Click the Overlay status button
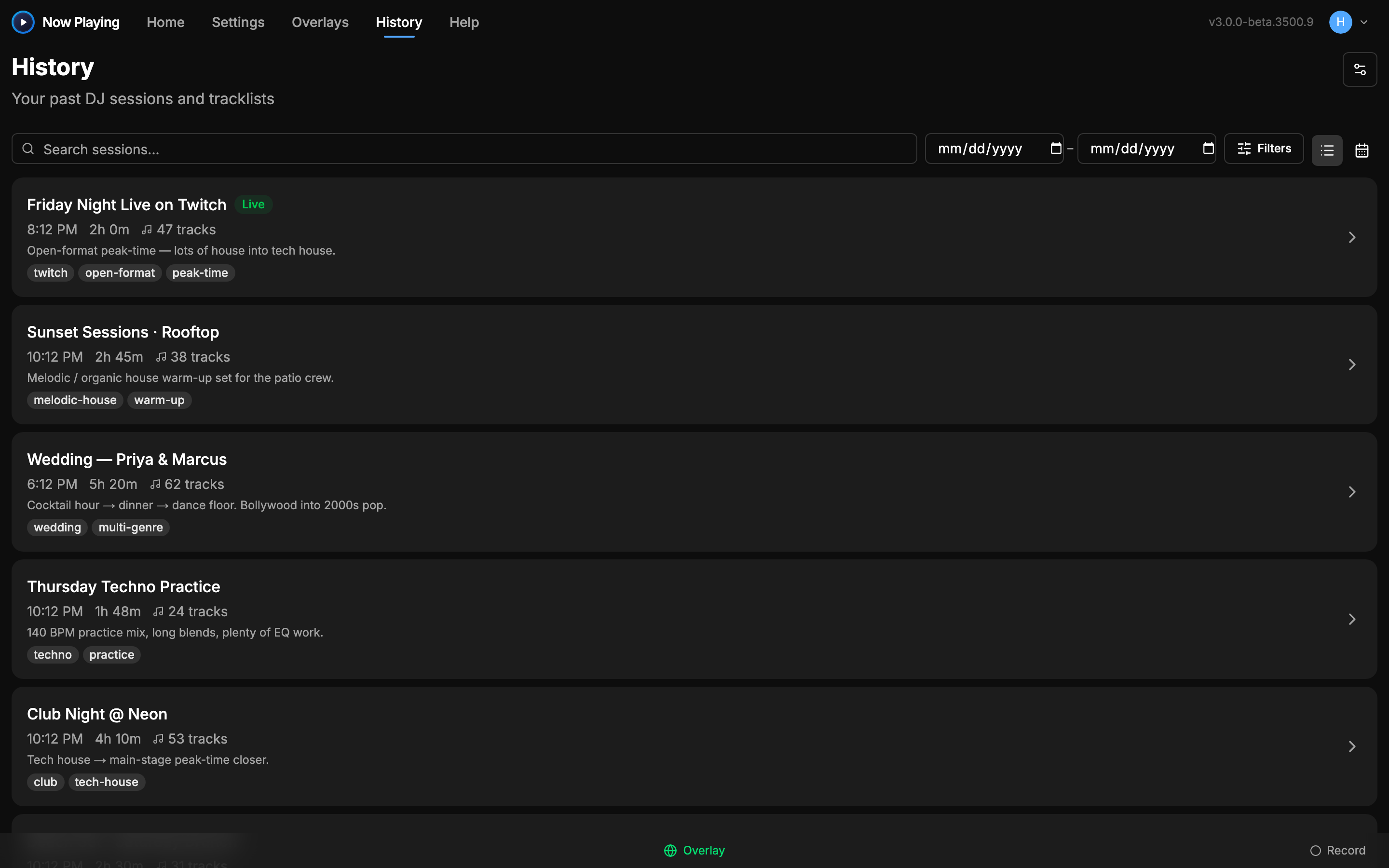The image size is (1389, 868). click(694, 851)
